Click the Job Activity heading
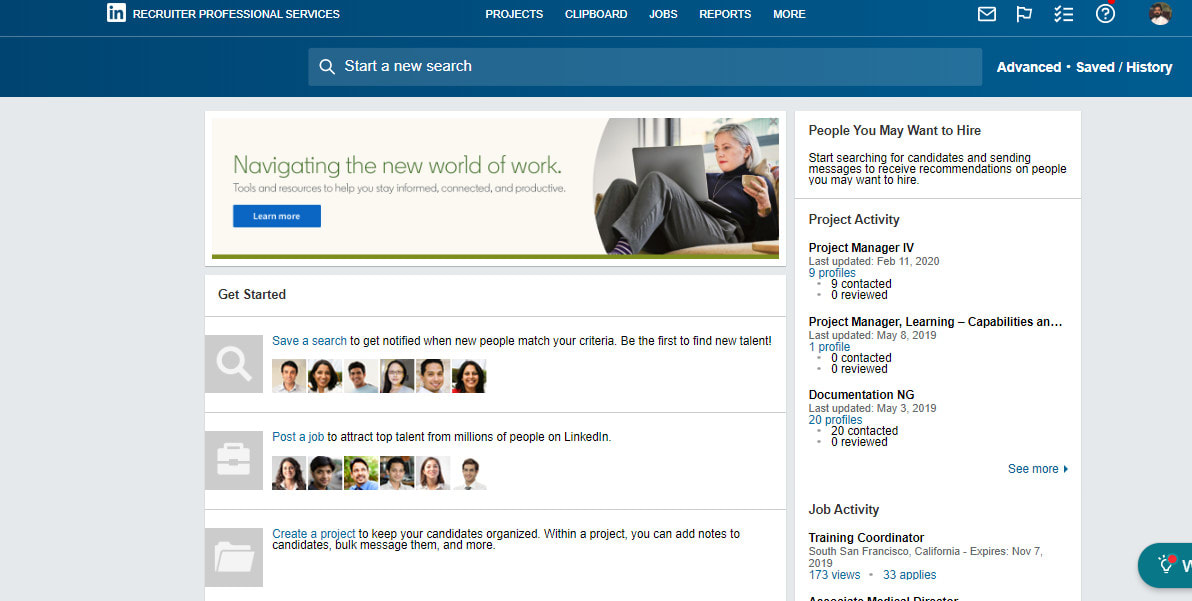The image size is (1192, 601). coord(844,510)
